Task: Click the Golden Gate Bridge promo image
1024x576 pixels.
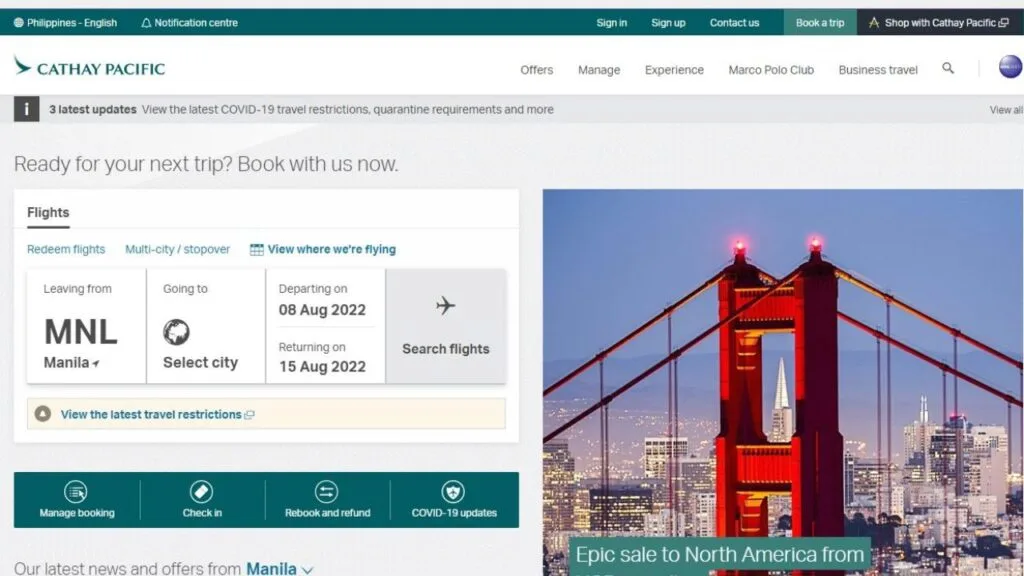Action: point(783,383)
